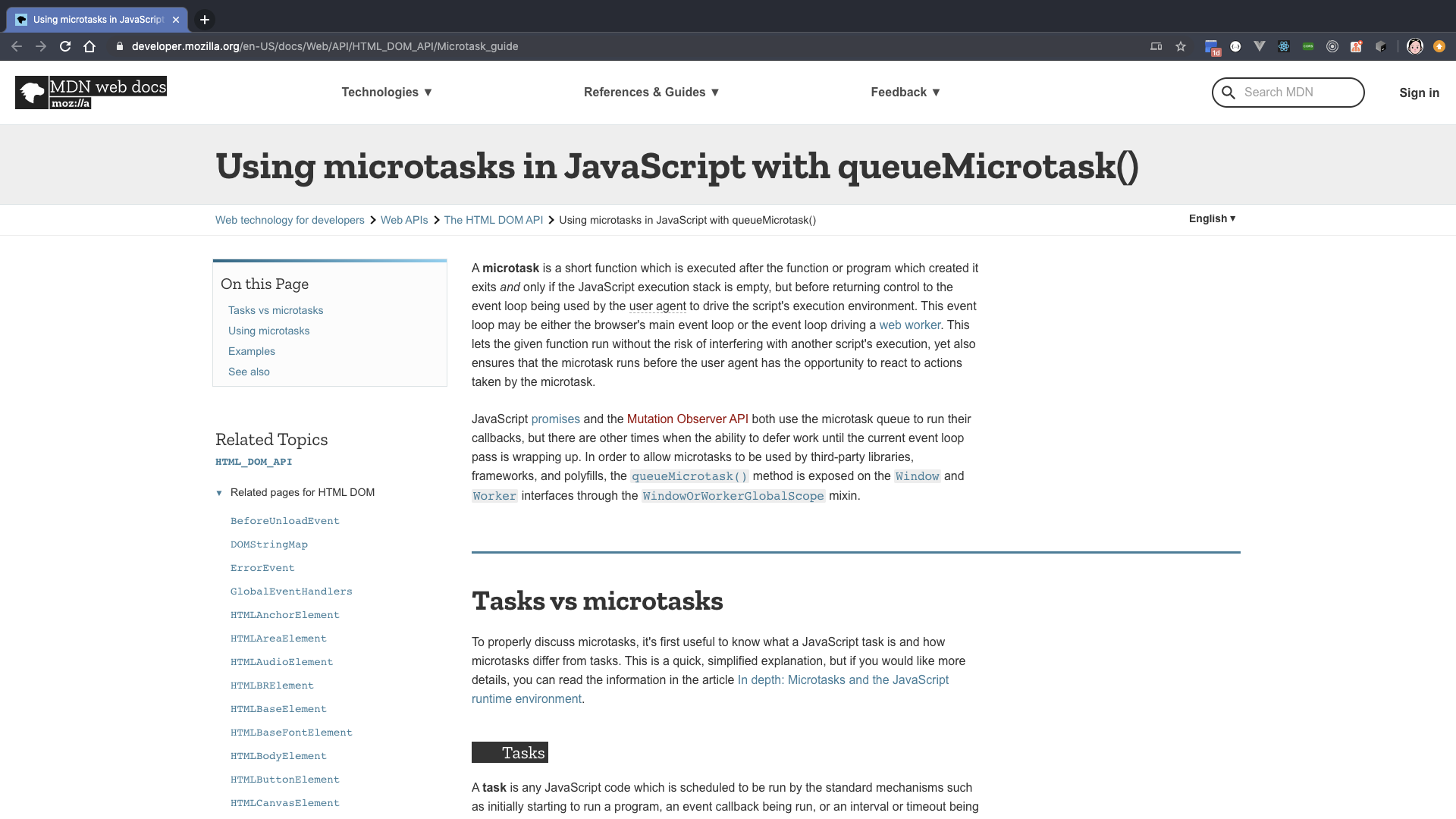
Task: Open the Technologies dropdown menu
Action: pyautogui.click(x=387, y=92)
